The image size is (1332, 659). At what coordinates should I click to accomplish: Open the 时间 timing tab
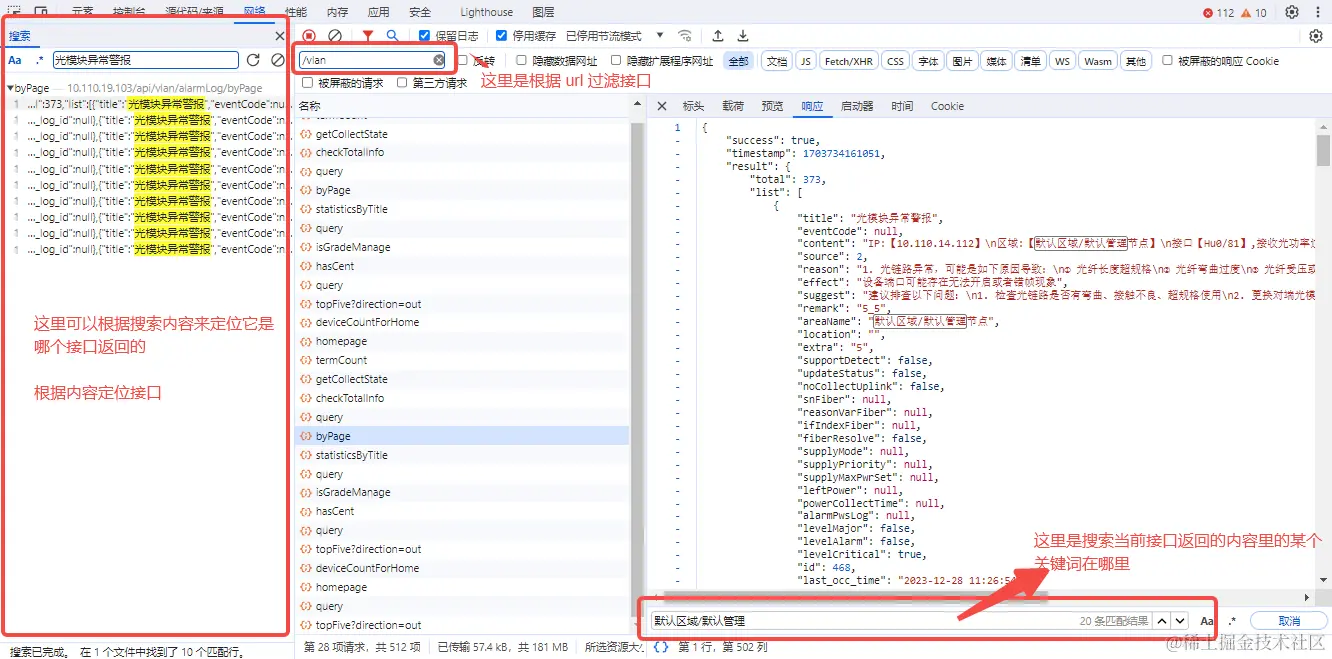click(902, 106)
